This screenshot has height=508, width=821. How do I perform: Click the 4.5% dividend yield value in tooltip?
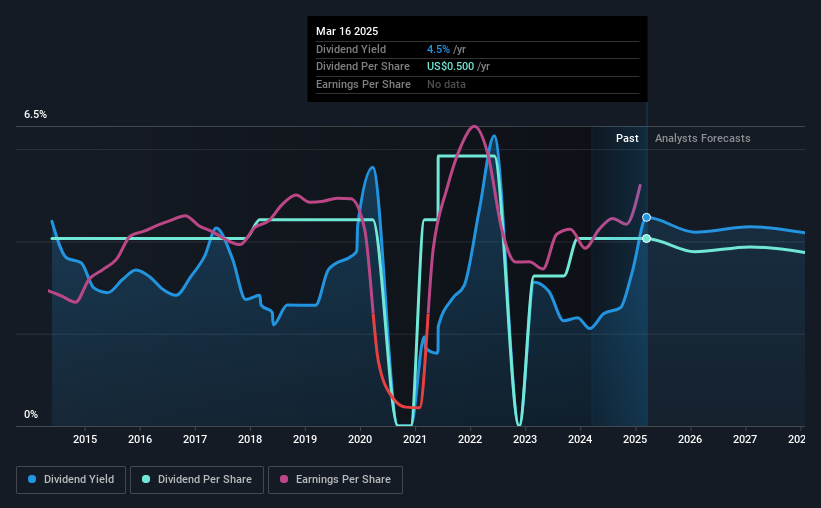pos(438,49)
